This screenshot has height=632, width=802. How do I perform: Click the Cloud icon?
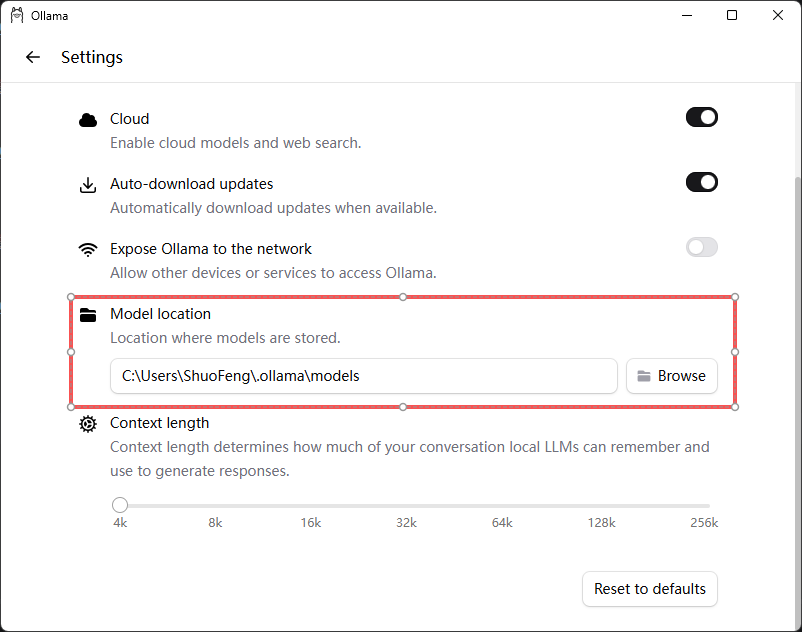pyautogui.click(x=88, y=120)
